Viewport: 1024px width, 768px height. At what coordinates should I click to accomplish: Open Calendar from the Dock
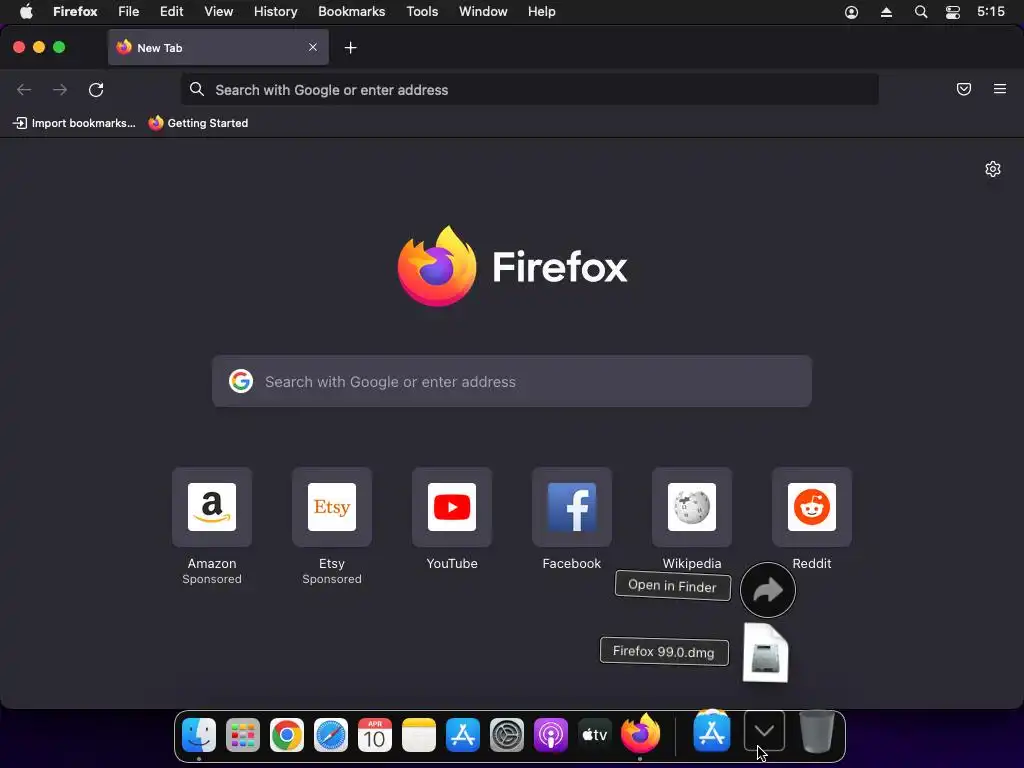375,735
